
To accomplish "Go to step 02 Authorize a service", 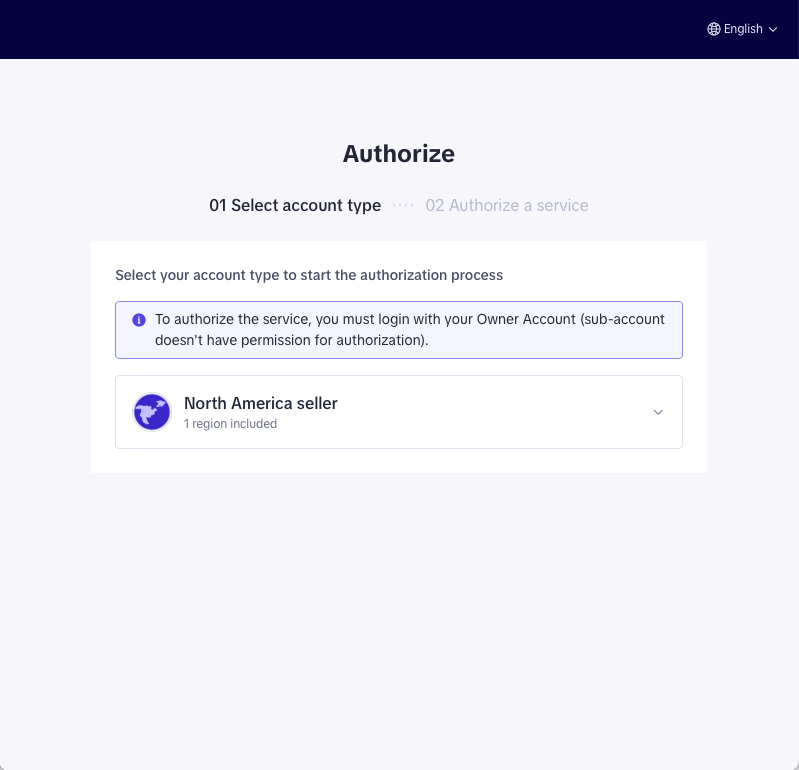I will click(507, 205).
